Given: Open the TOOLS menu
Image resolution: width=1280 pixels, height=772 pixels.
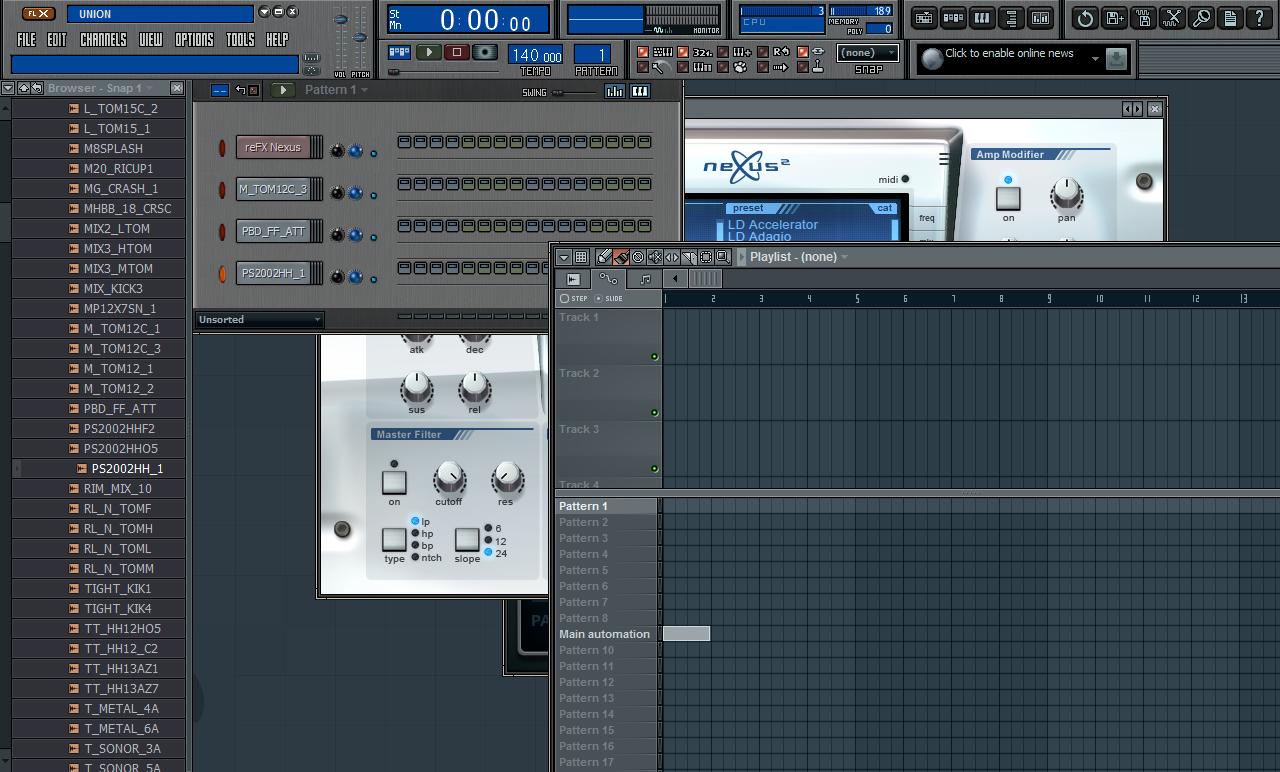Looking at the screenshot, I should (x=240, y=40).
